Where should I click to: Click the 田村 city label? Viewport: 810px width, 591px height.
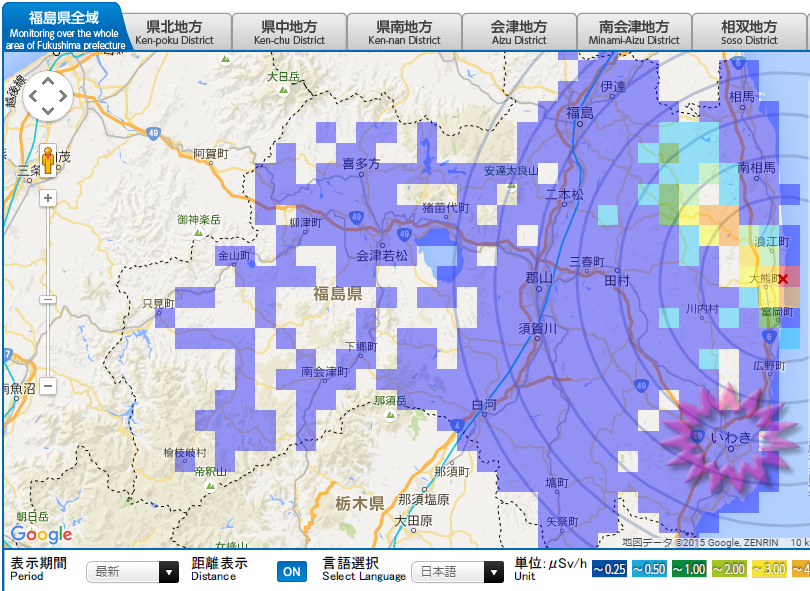tap(617, 280)
